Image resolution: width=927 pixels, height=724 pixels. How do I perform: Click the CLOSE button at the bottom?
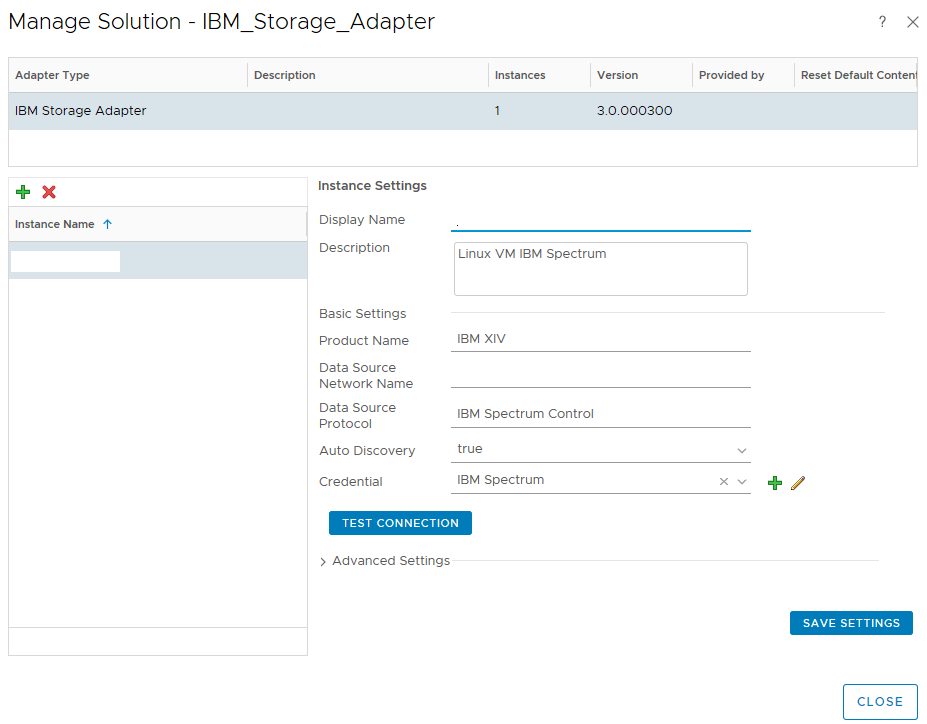(879, 701)
